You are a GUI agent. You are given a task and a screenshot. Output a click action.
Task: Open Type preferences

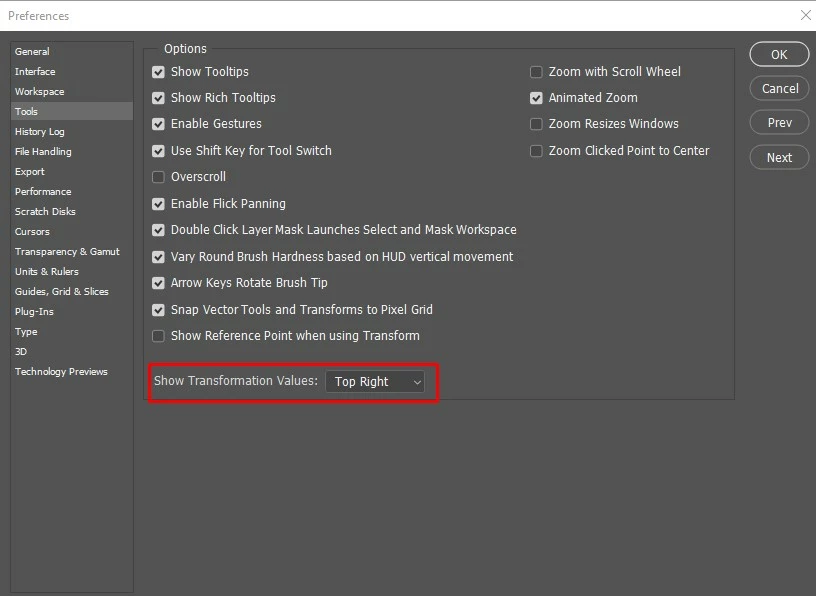72,332
